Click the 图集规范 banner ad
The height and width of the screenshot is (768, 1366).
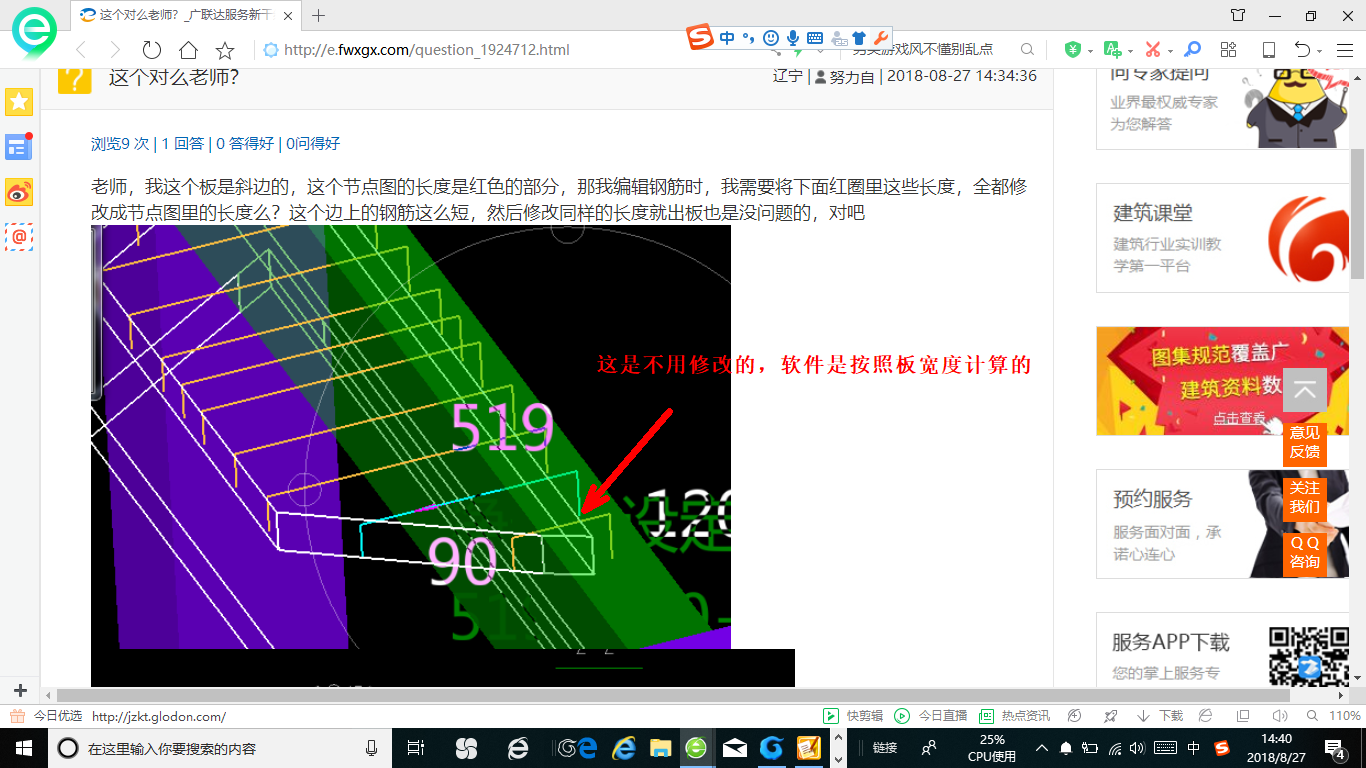1224,381
